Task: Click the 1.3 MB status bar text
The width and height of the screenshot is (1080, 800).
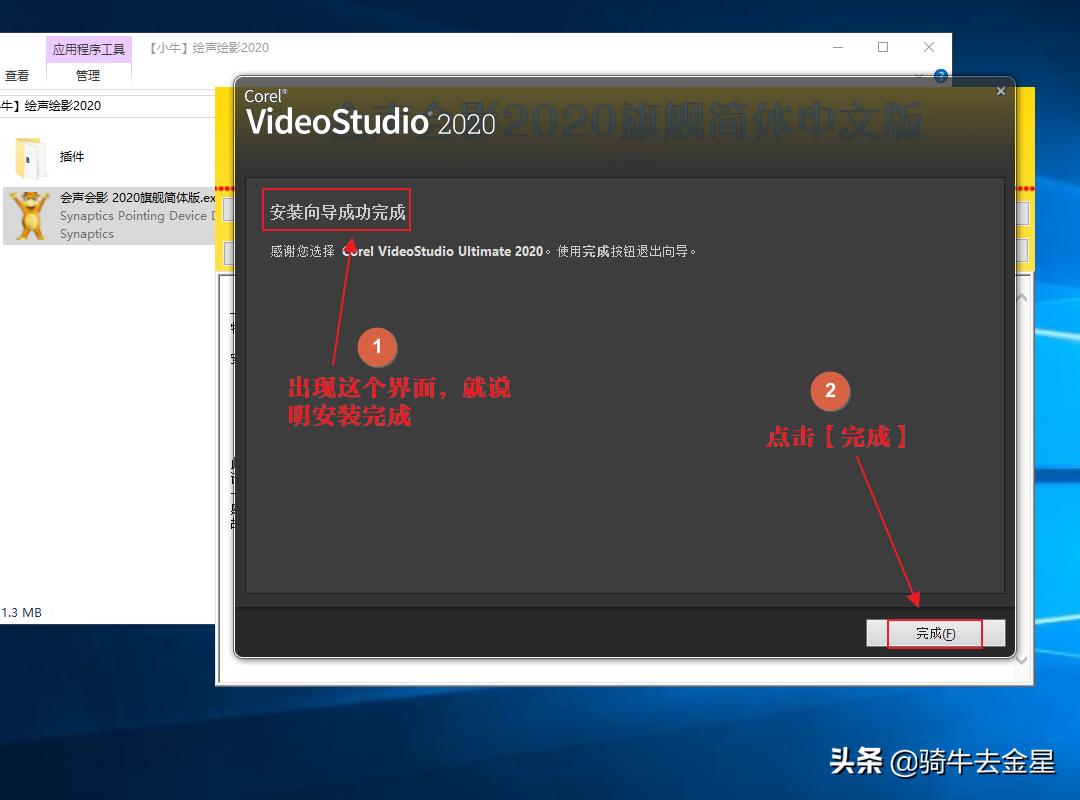Action: tap(22, 612)
